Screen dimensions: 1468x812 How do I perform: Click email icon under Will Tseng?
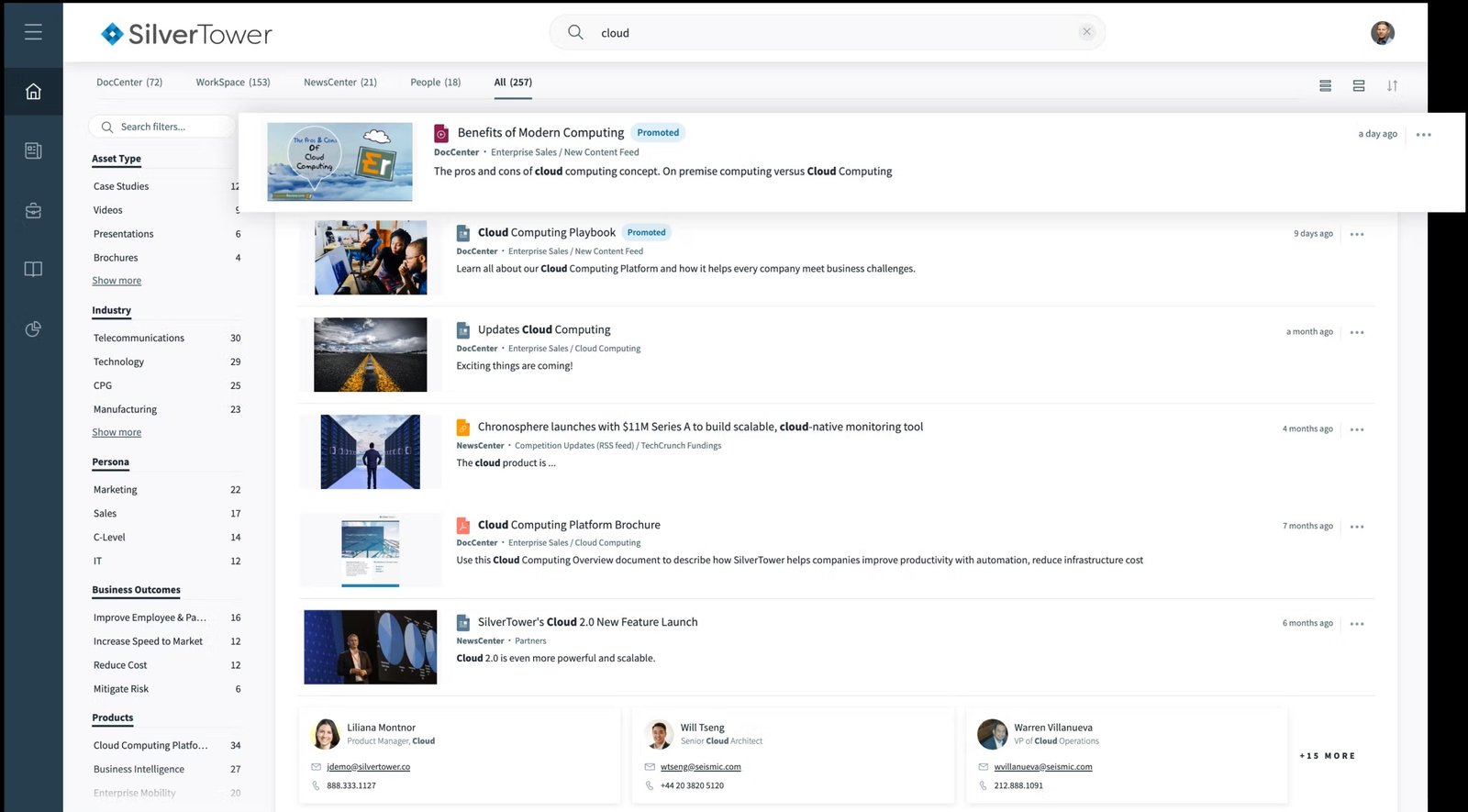tap(650, 767)
